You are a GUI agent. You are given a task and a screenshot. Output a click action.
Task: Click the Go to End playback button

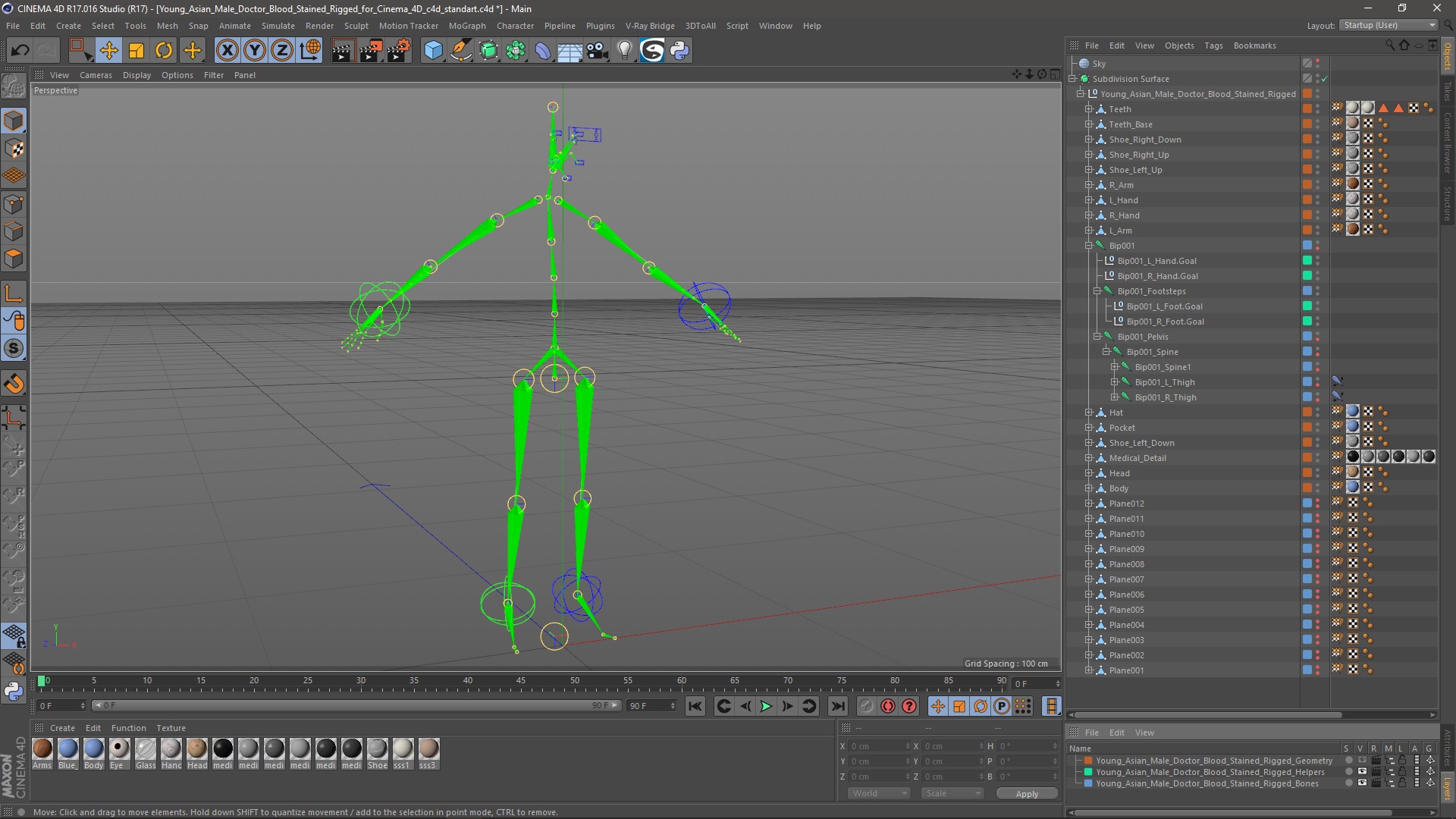[x=838, y=706]
